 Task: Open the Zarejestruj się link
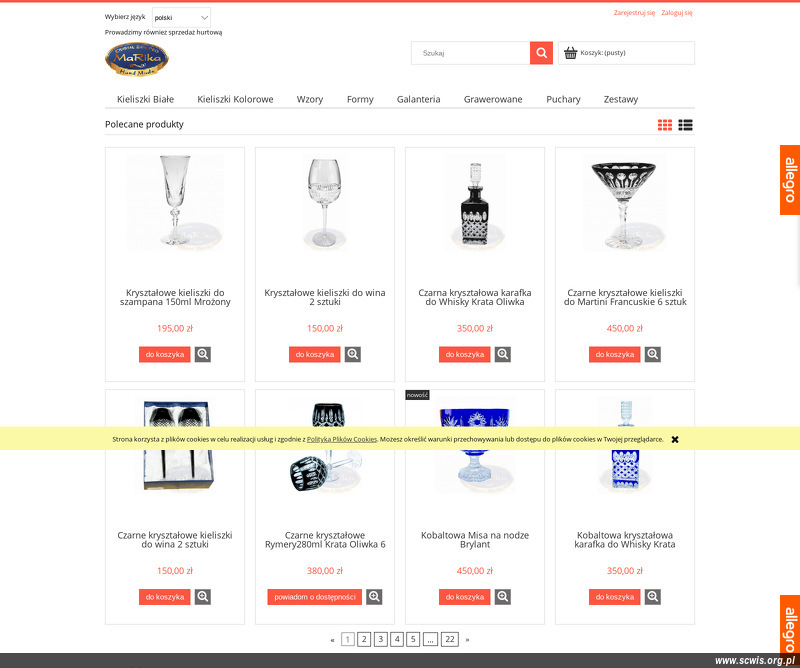(634, 13)
